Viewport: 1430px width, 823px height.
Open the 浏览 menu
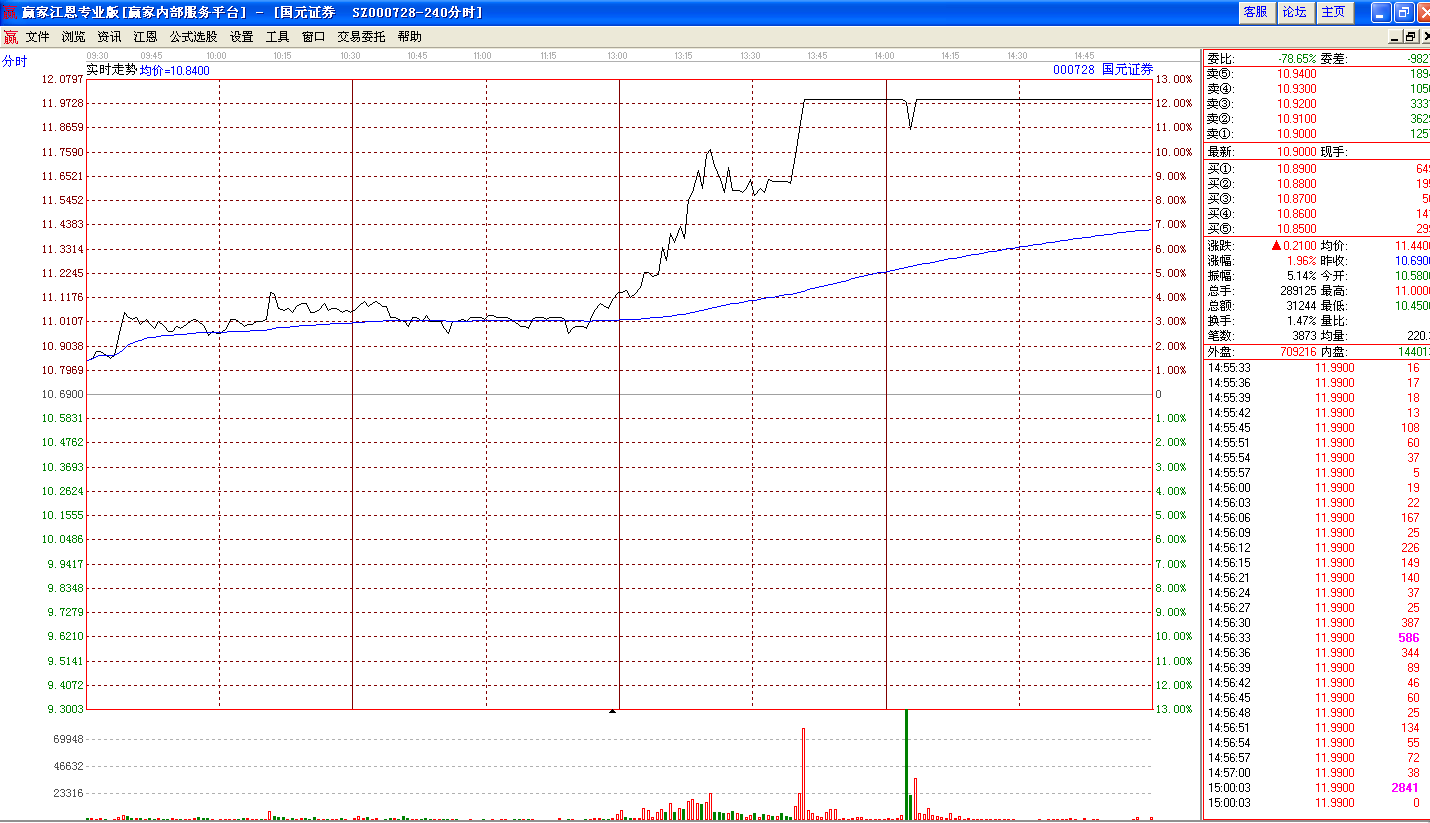[x=73, y=37]
